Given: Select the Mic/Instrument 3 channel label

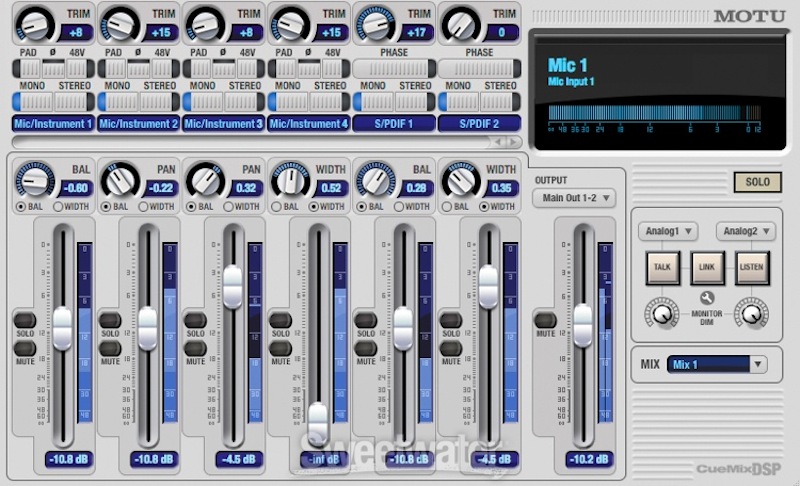Looking at the screenshot, I should tap(223, 123).
